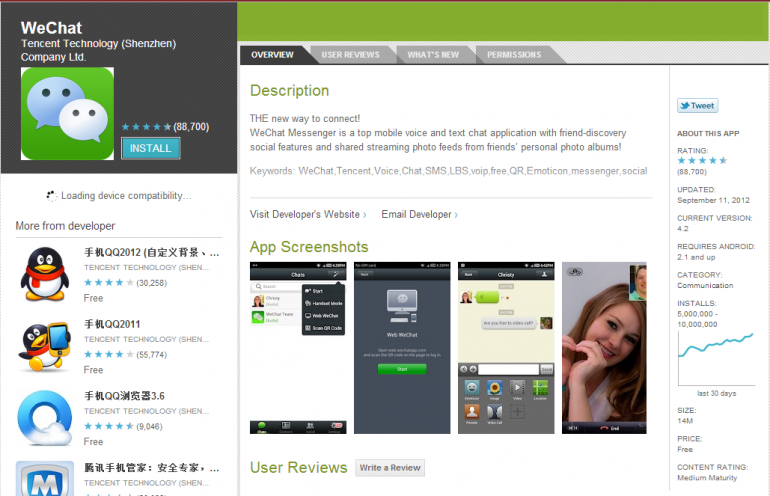Select the Permissions tab

coord(514,55)
